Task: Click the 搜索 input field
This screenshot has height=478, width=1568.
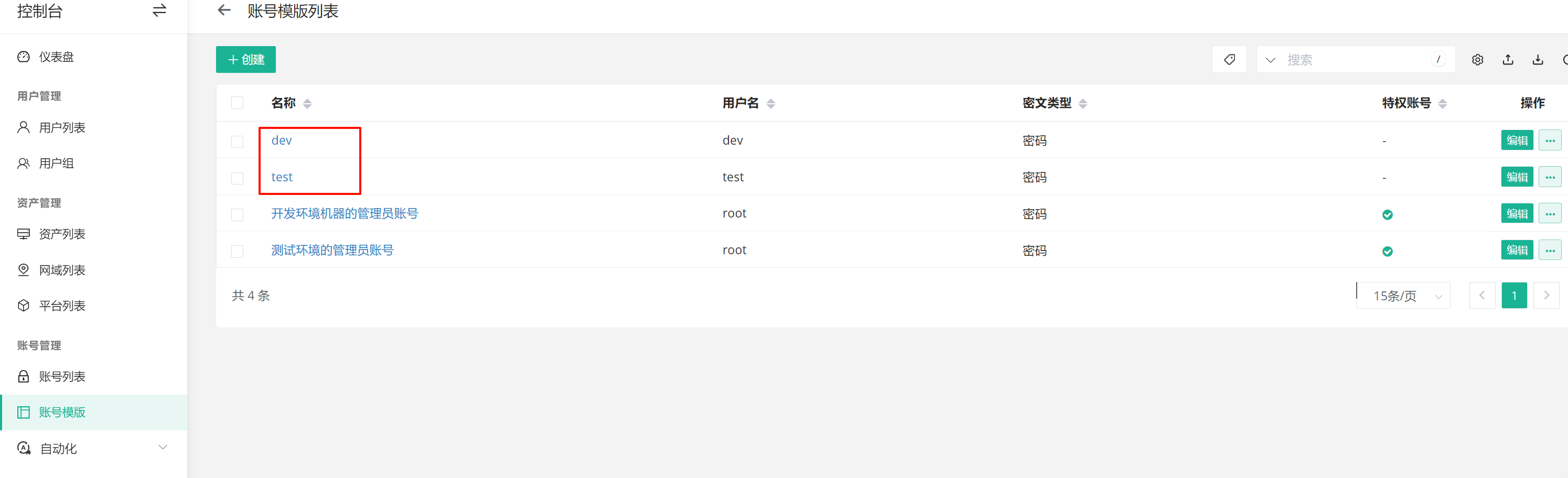Action: pyautogui.click(x=1355, y=60)
